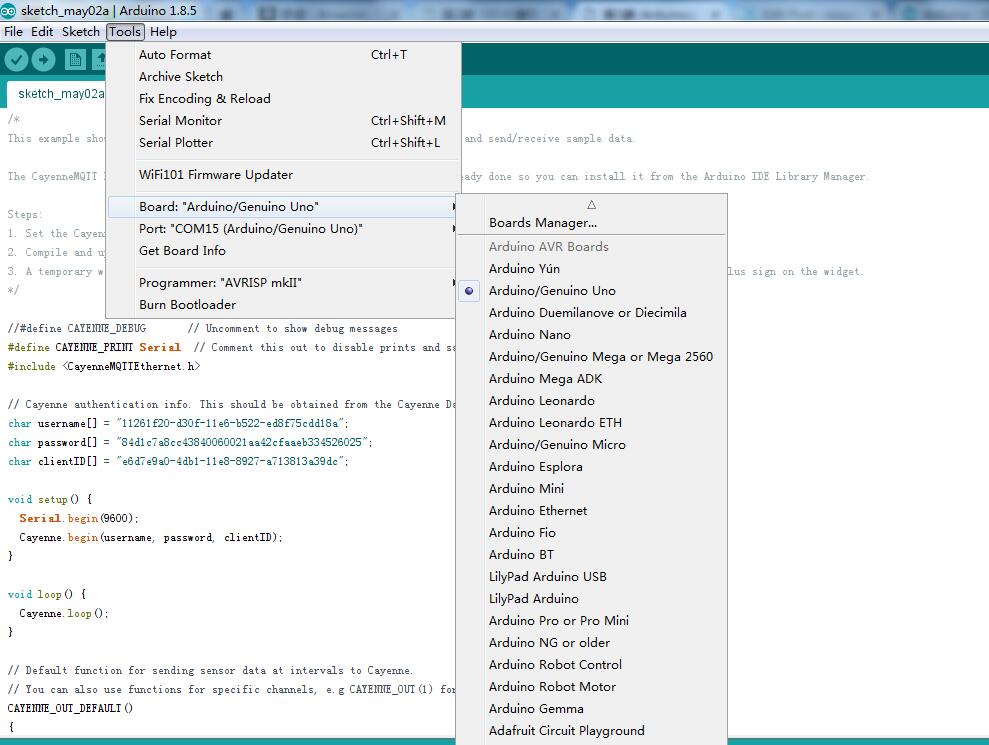The image size is (989, 745).
Task: Select Arduino Yún board
Action: coord(592,269)
